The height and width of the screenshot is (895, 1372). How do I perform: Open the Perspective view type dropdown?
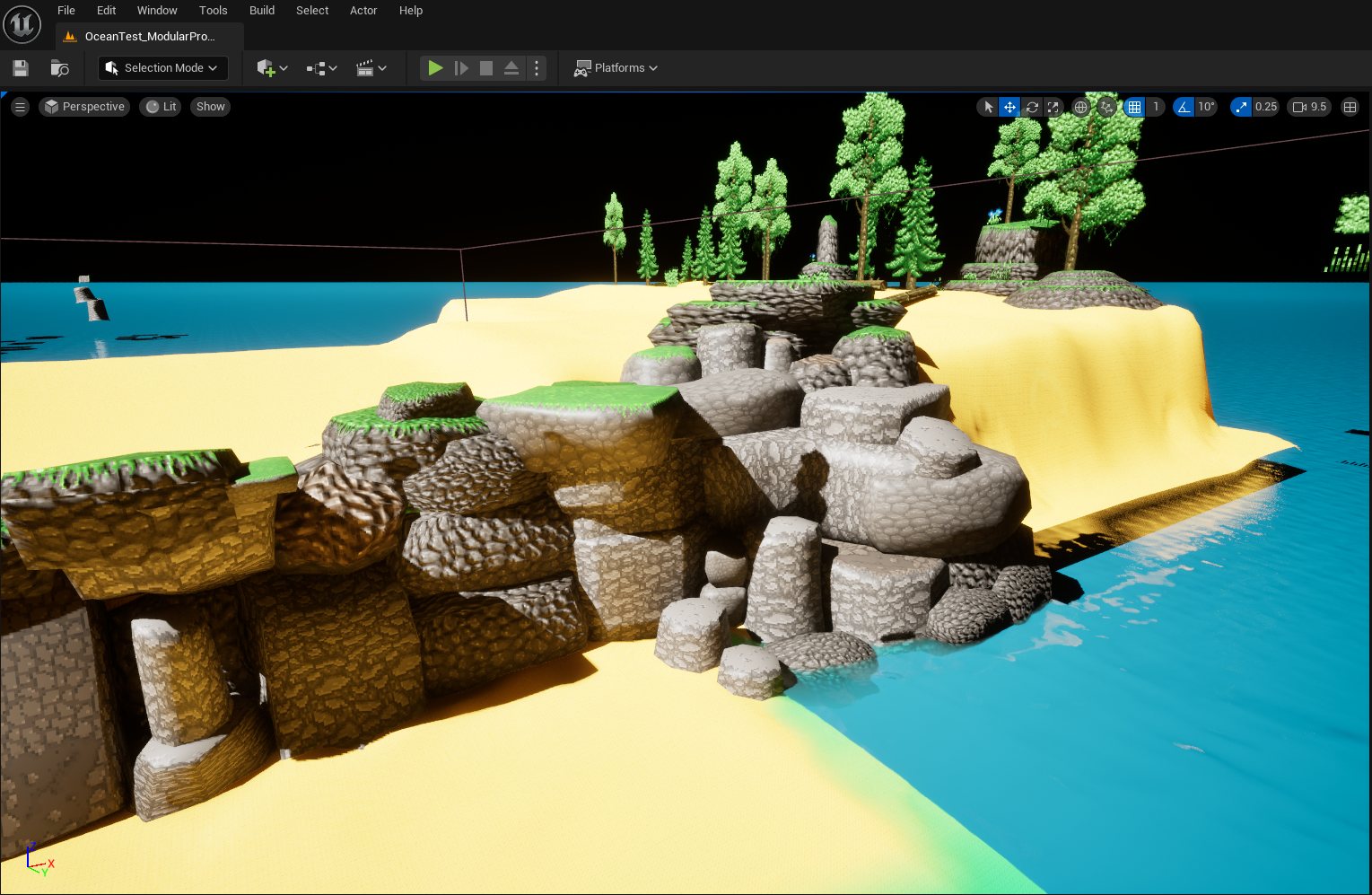84,107
